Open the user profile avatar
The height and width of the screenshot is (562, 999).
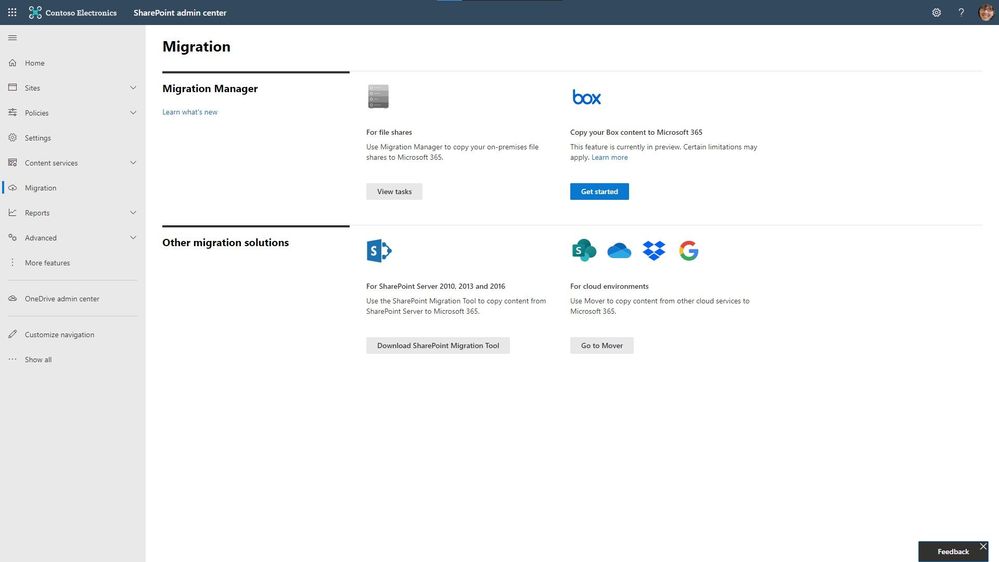coord(986,12)
